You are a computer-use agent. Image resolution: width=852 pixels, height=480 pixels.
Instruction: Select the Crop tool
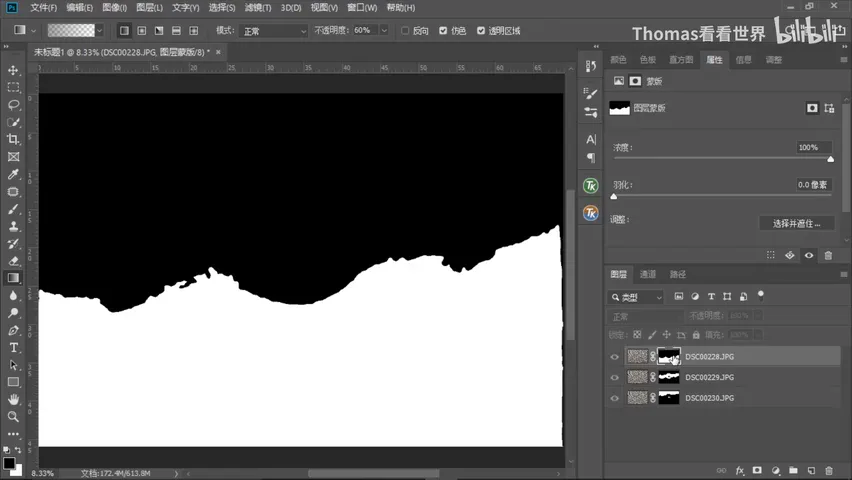[x=14, y=140]
